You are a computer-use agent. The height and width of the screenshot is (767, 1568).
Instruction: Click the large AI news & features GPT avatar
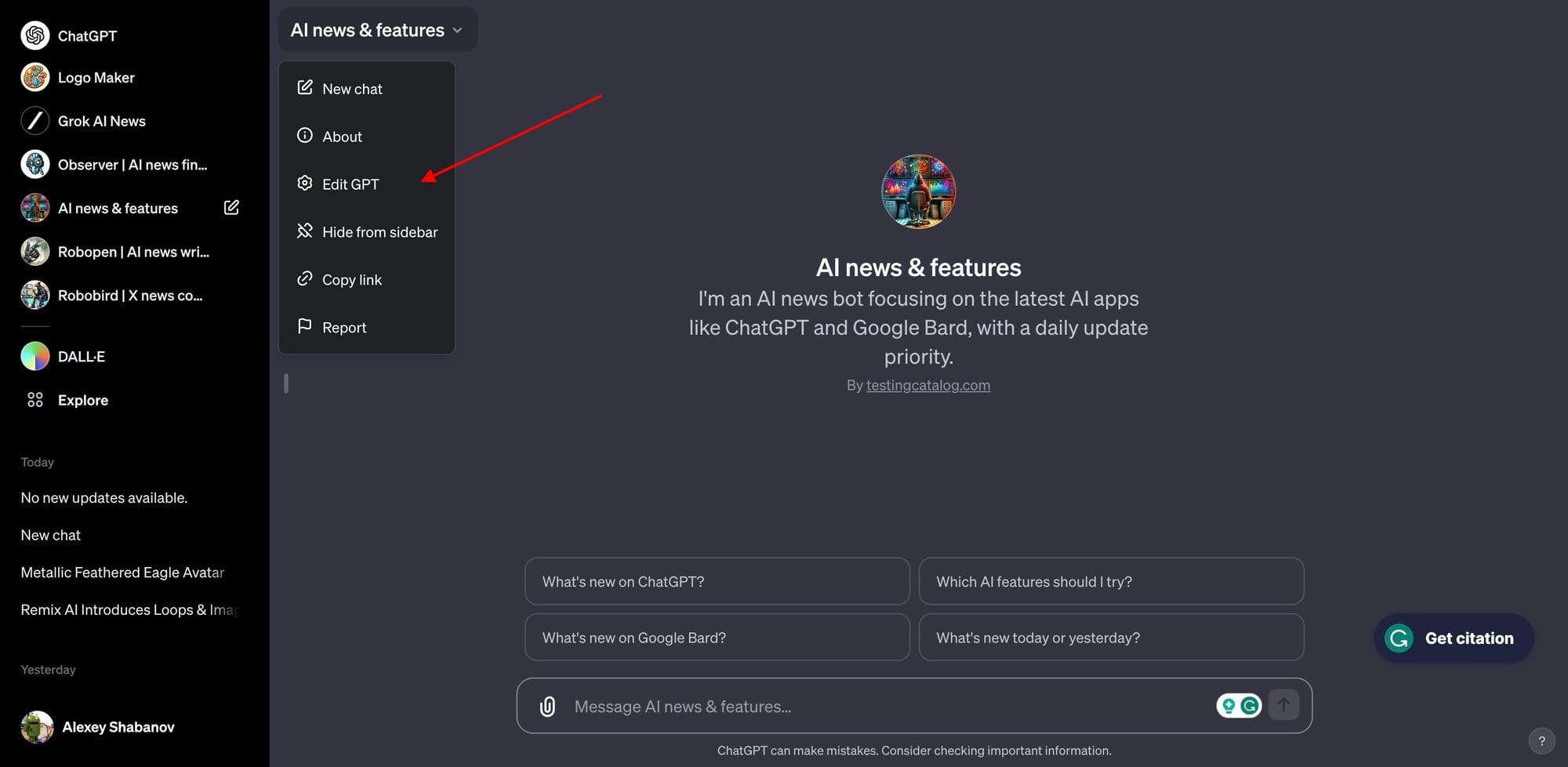[x=919, y=191]
